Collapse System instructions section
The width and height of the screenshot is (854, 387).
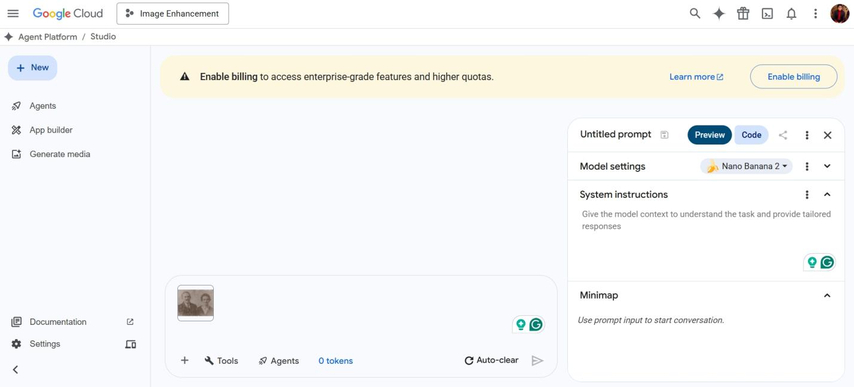[x=827, y=194]
